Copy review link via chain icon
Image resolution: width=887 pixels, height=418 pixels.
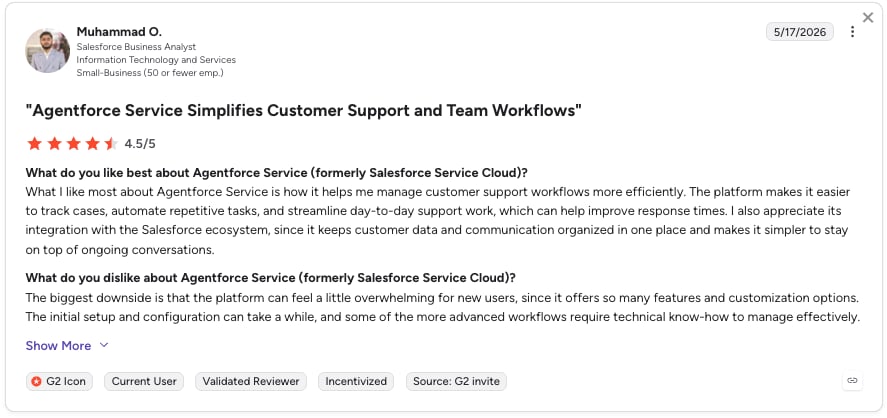852,381
